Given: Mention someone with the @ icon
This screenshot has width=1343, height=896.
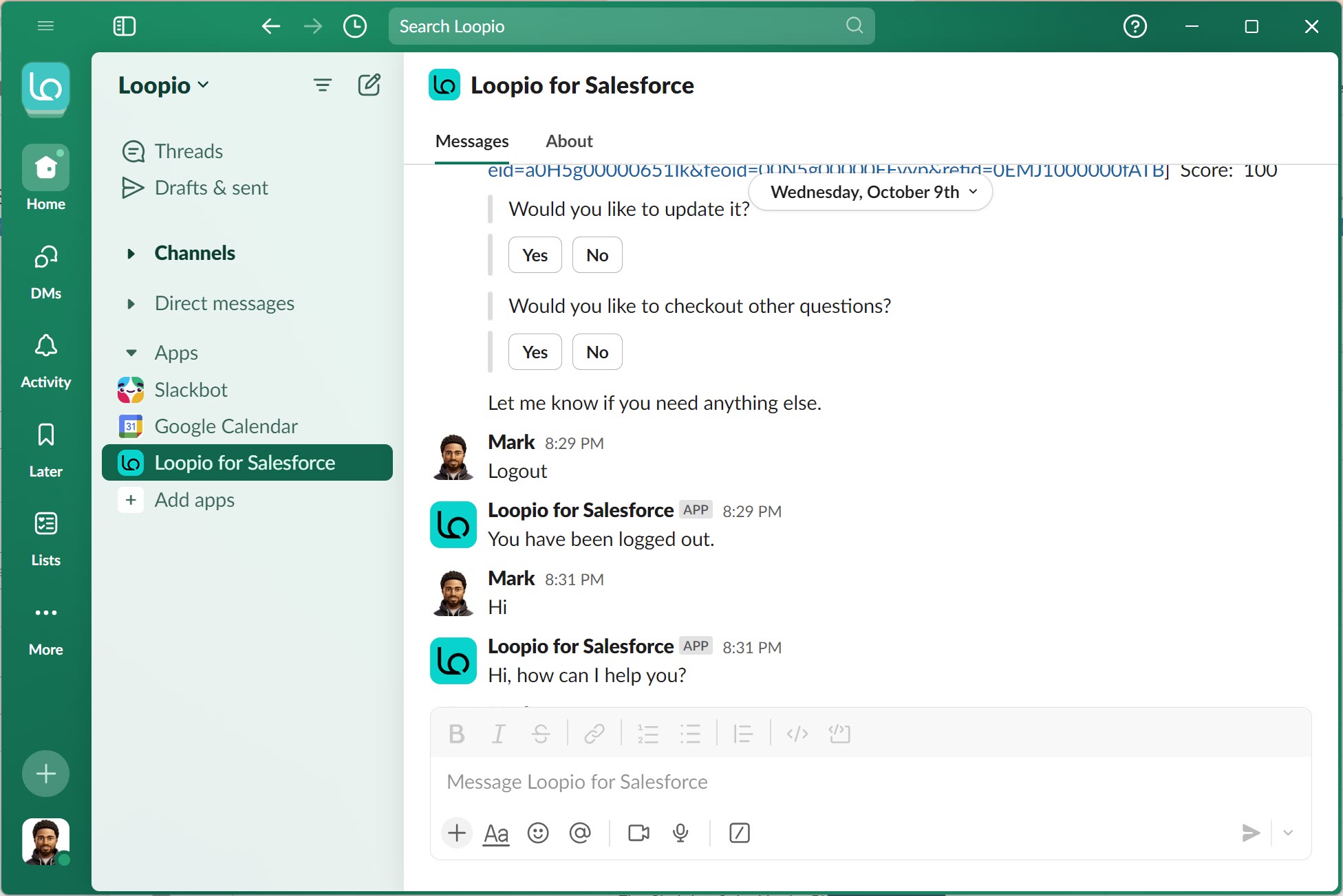Looking at the screenshot, I should coord(580,833).
